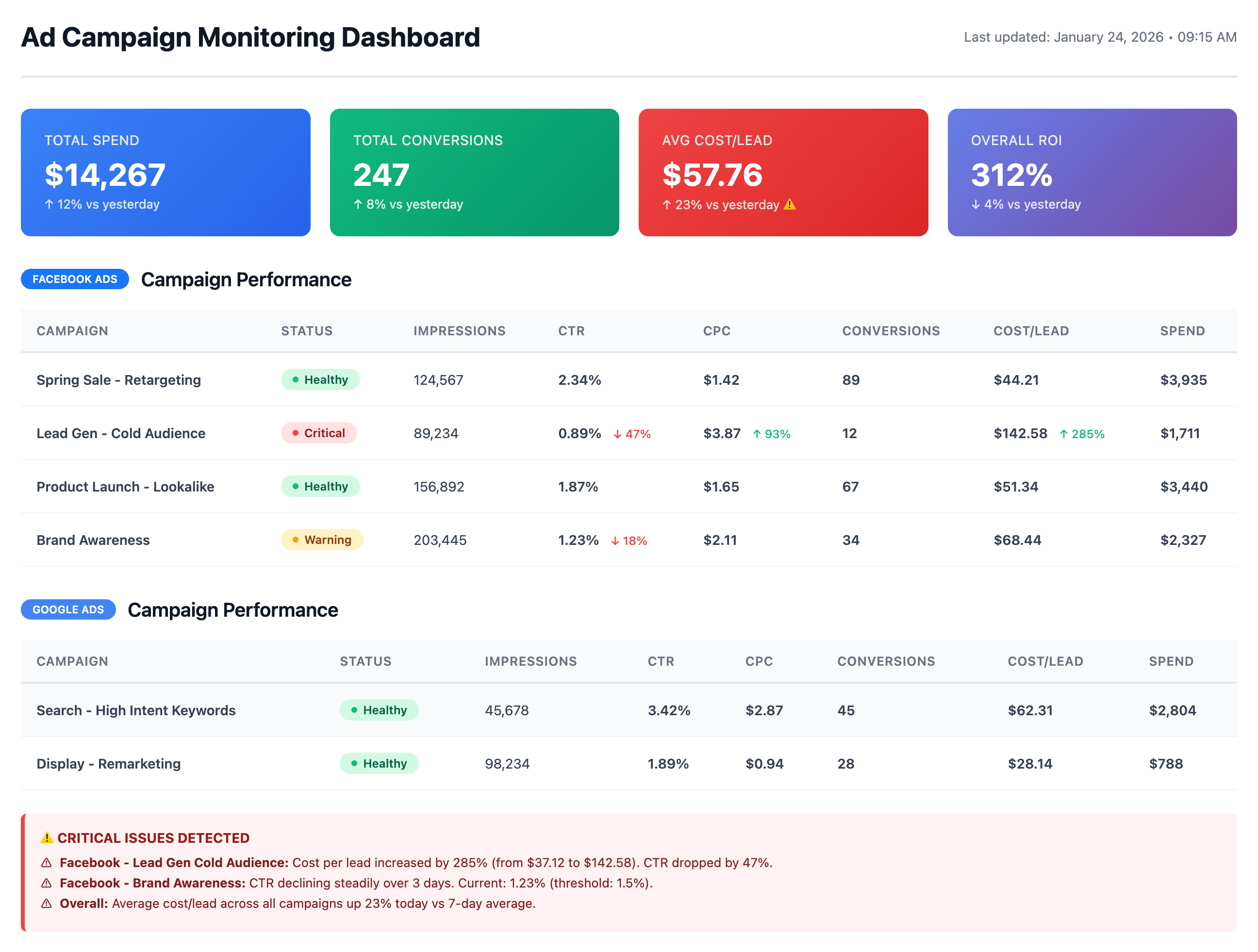Viewport: 1258px width, 952px height.
Task: Switch to the FACEBOOK ADS section badge
Action: 75,279
